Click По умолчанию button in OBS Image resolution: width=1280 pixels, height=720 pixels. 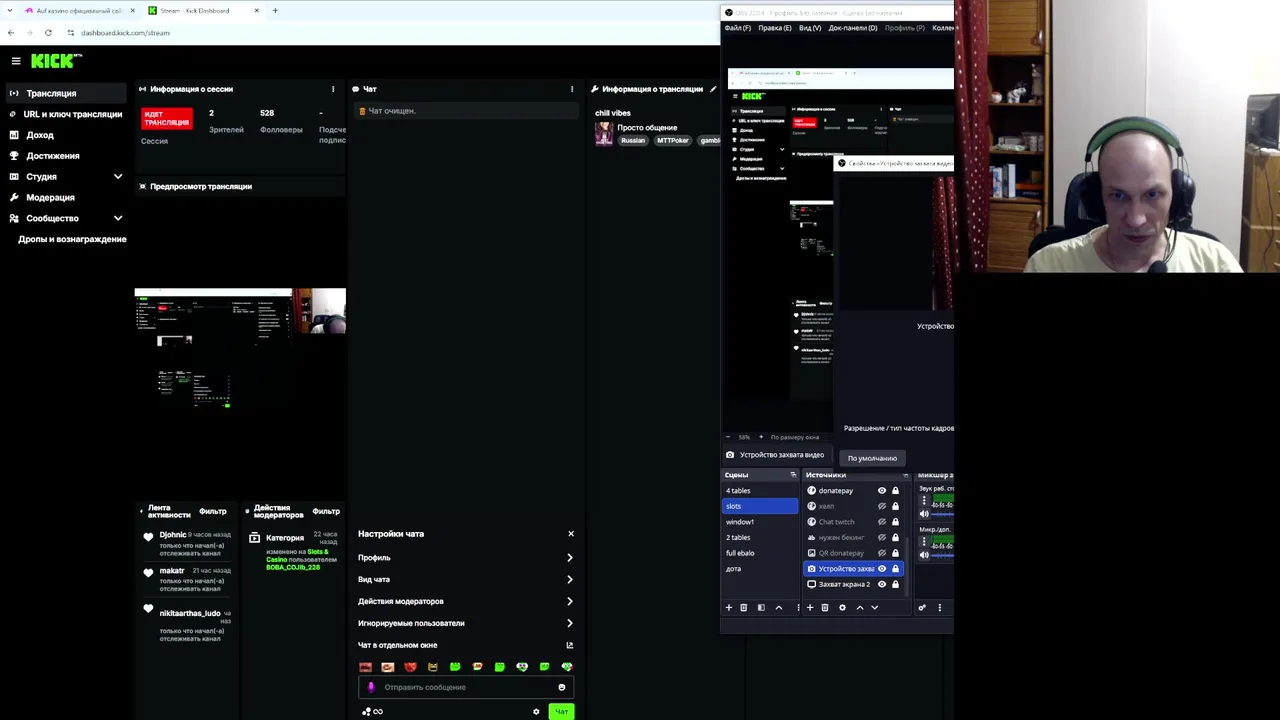pos(872,458)
